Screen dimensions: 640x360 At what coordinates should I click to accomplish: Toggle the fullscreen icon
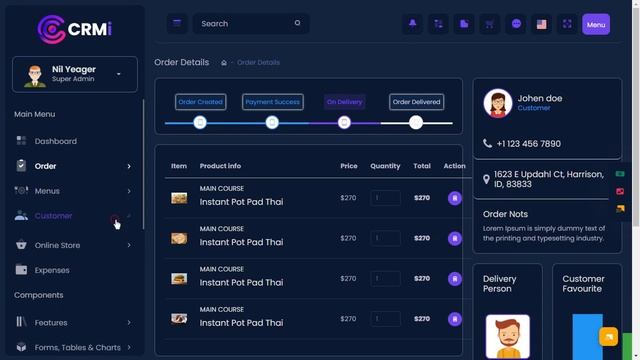point(567,24)
